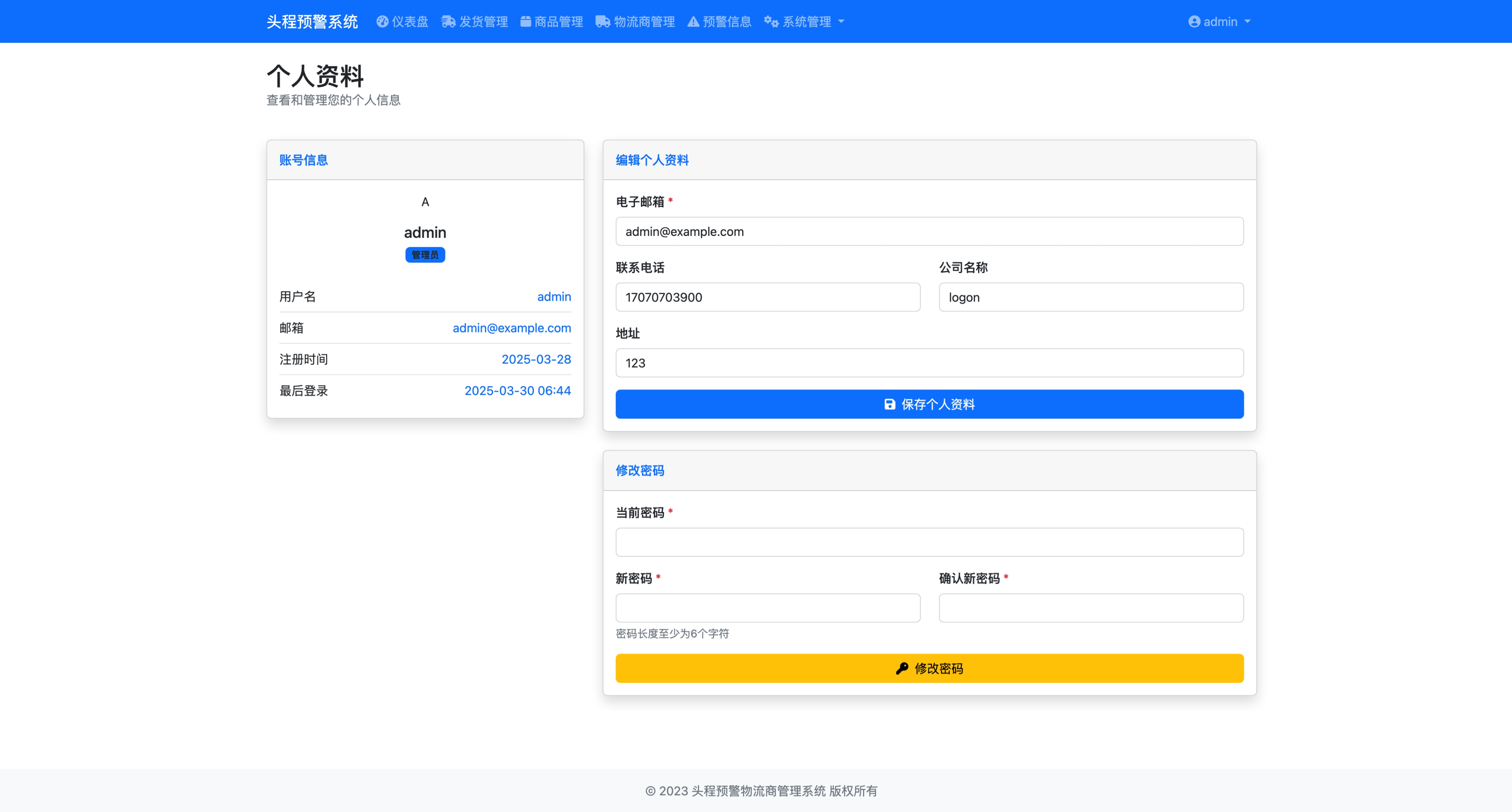Open the admin user dropdown menu
Viewport: 1512px width, 812px height.
tap(1220, 22)
